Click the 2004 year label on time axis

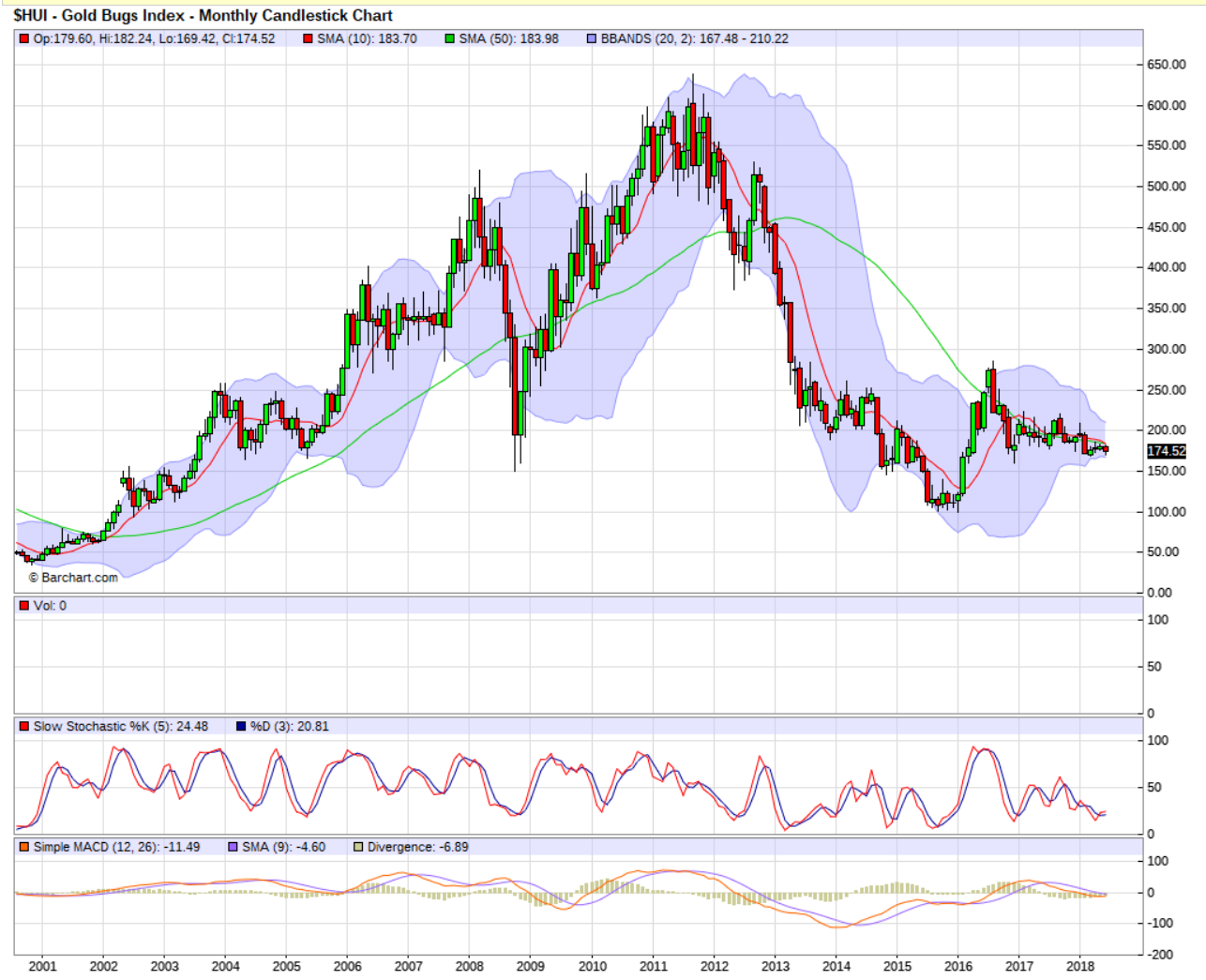[x=226, y=967]
